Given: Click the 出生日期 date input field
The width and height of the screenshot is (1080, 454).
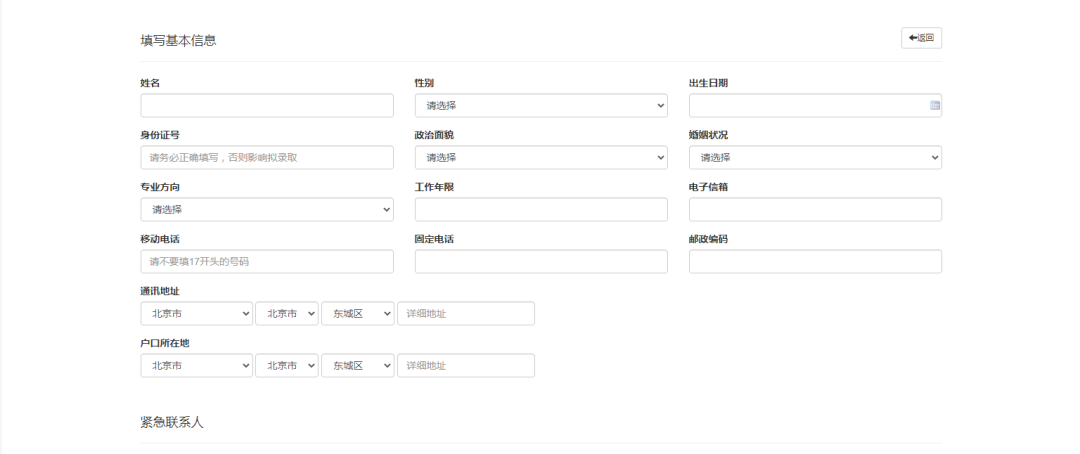Looking at the screenshot, I should (806, 106).
